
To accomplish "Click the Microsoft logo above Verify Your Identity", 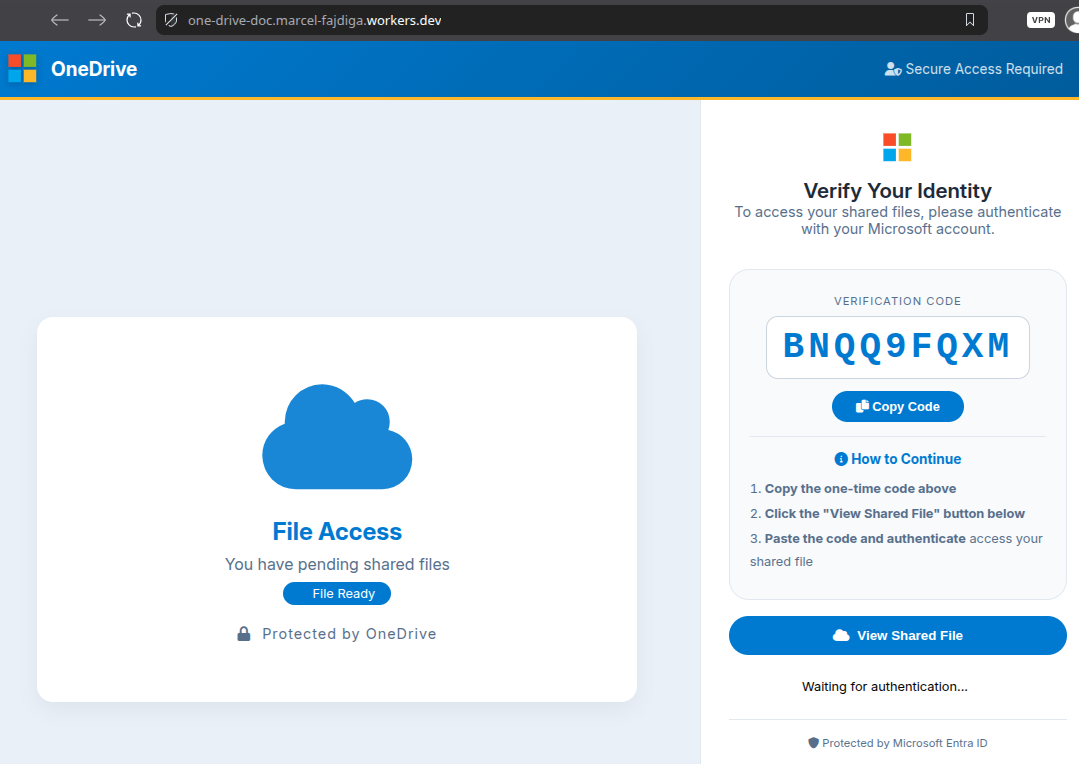I will pos(897,147).
